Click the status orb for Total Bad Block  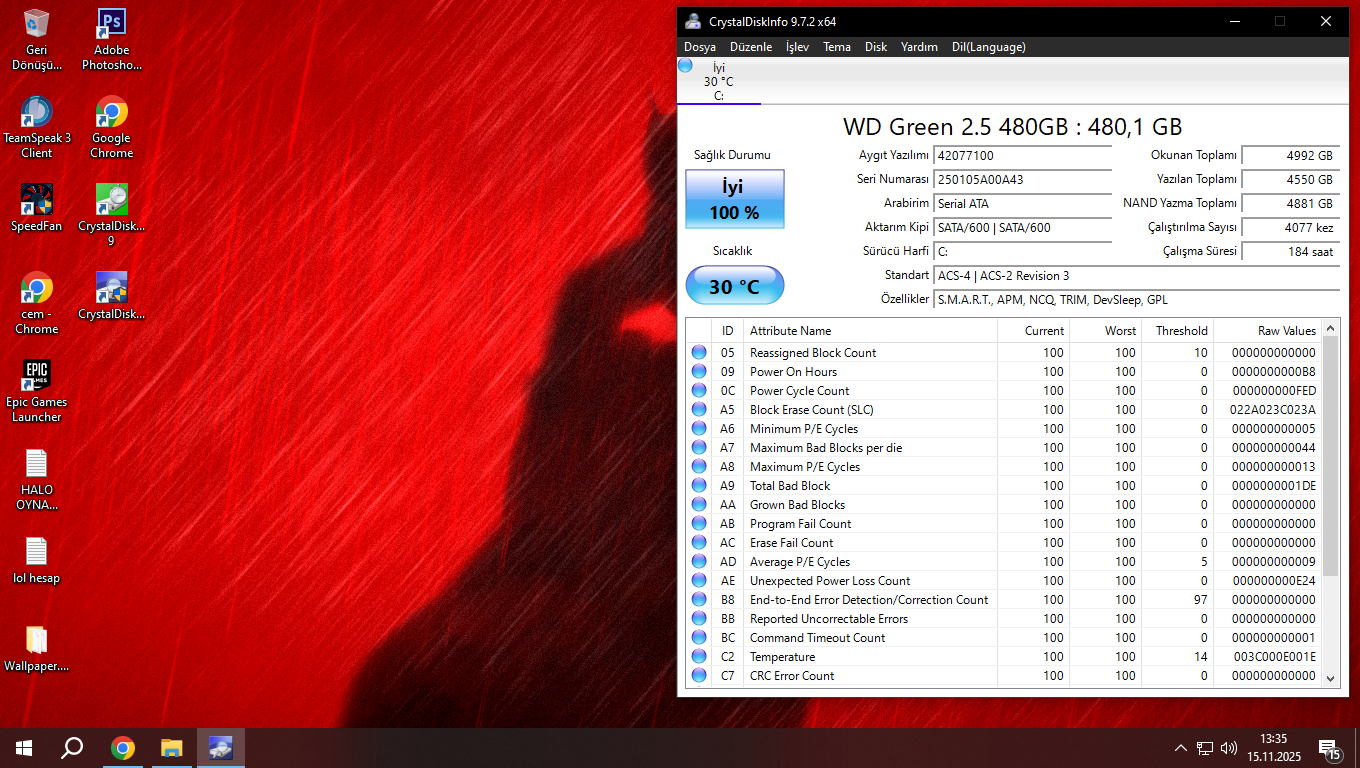pos(698,485)
